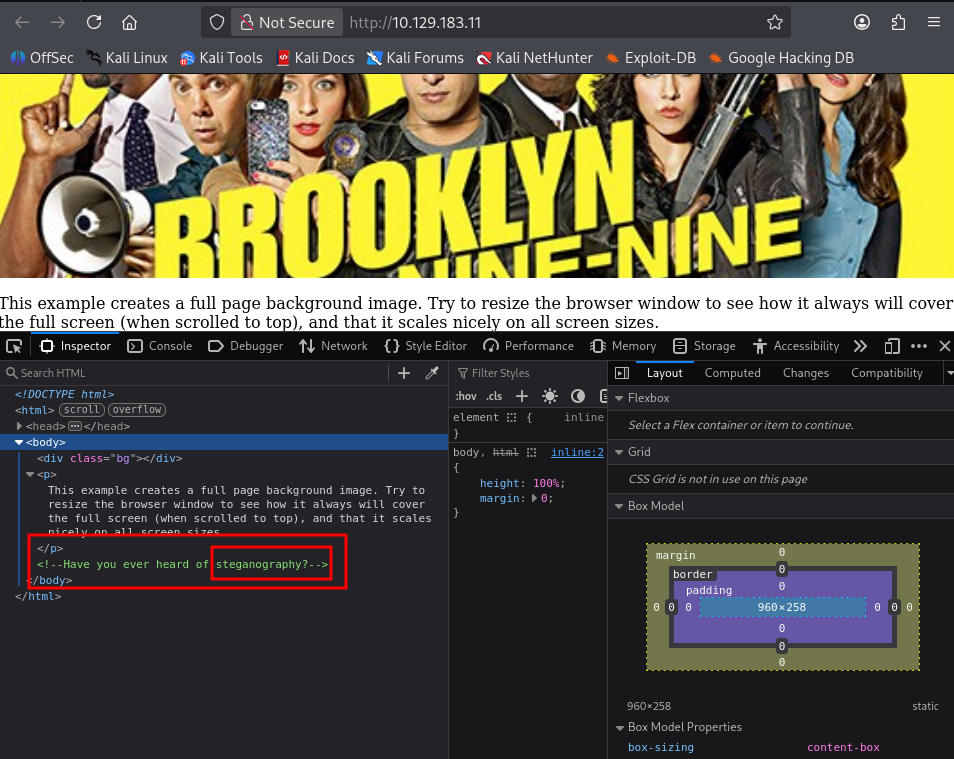954x759 pixels.
Task: Toggle dark color scheme simulation icon
Action: pyautogui.click(x=578, y=396)
